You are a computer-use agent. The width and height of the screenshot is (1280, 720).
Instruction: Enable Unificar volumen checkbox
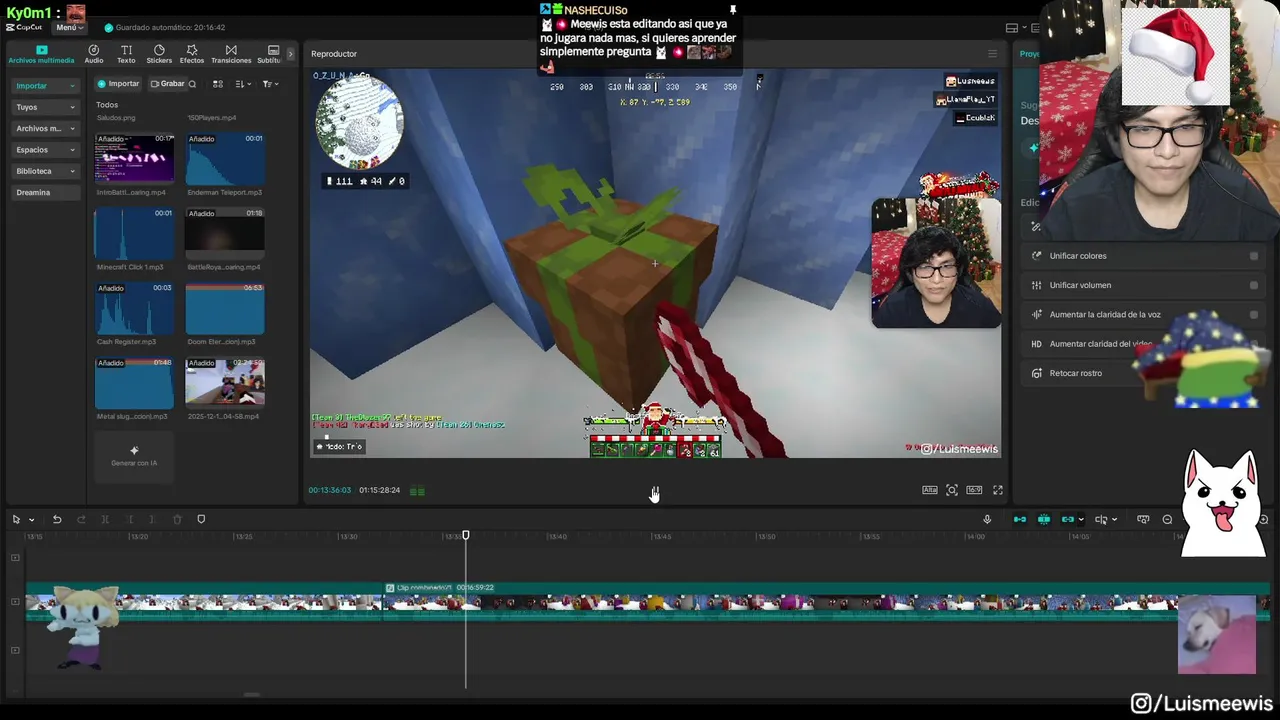(1253, 285)
